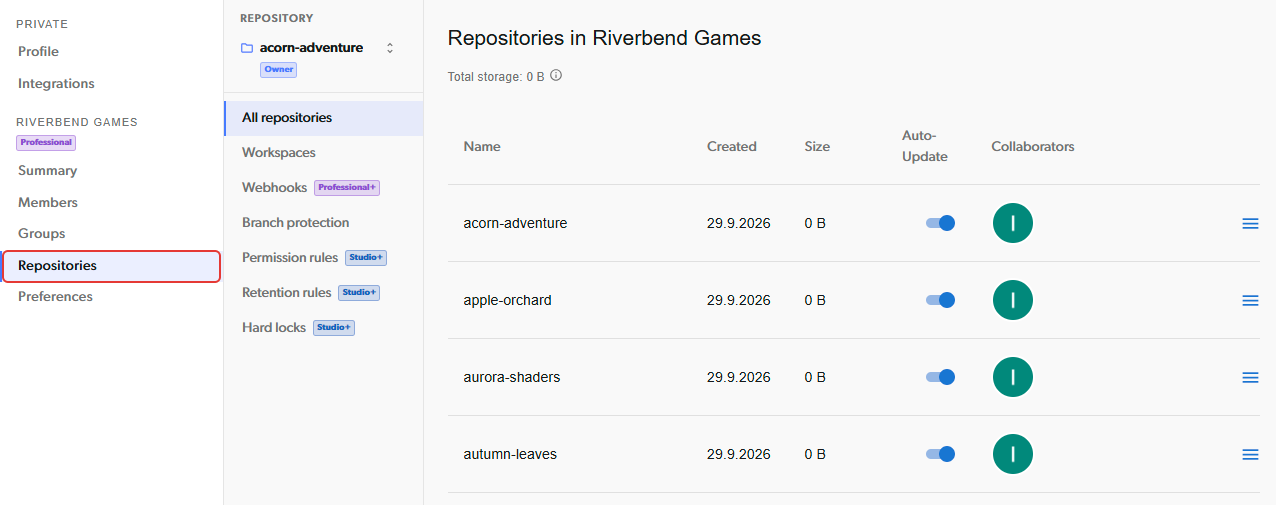1276x505 pixels.
Task: Open Integrations settings
Action: pos(56,83)
